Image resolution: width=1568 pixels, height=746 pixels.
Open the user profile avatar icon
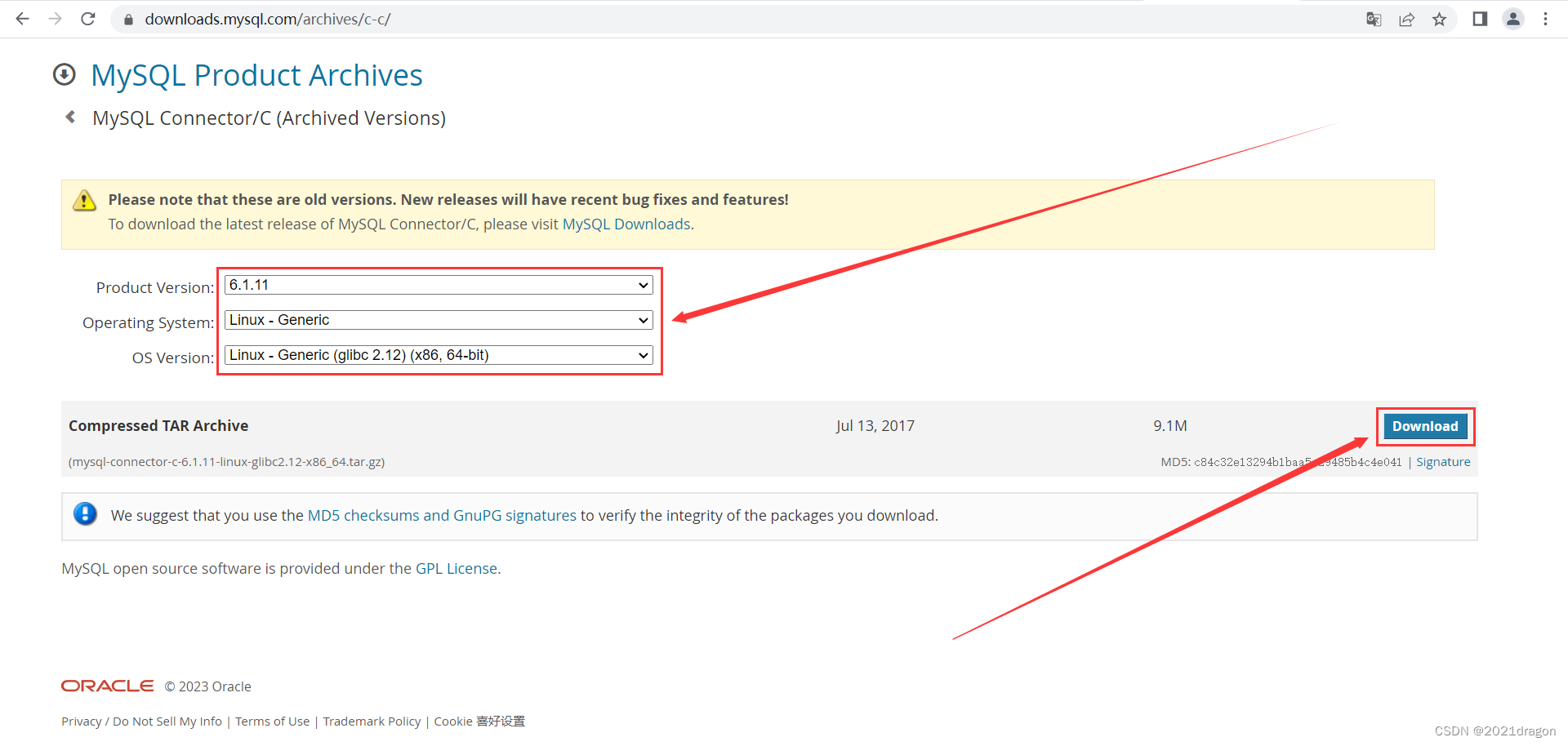pyautogui.click(x=1513, y=19)
